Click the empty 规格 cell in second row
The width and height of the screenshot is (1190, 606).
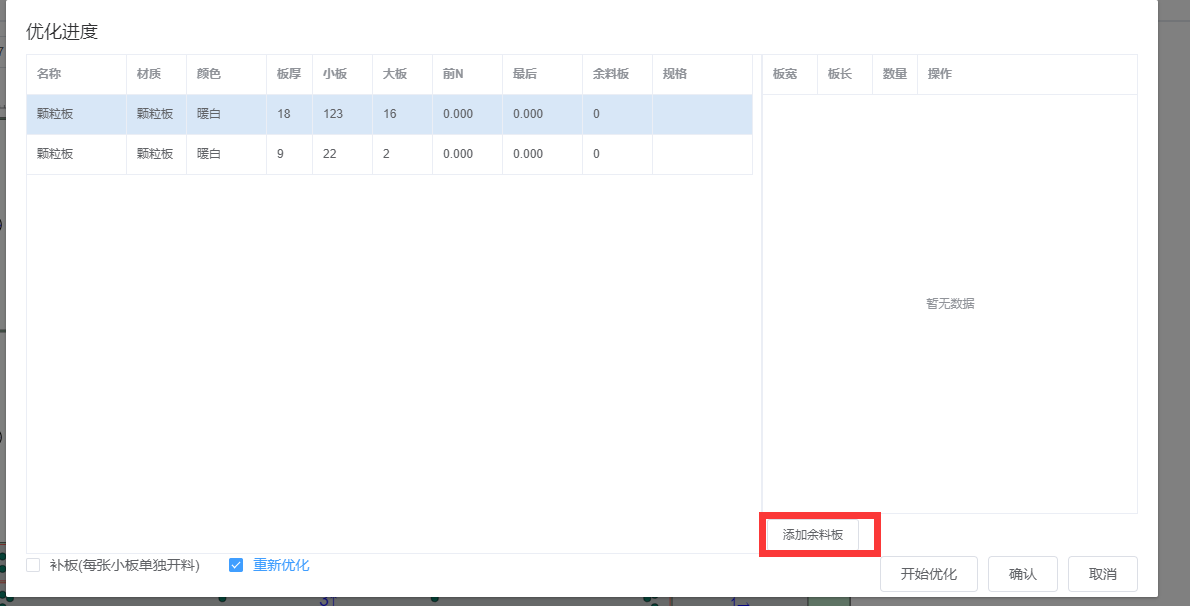[x=701, y=154]
